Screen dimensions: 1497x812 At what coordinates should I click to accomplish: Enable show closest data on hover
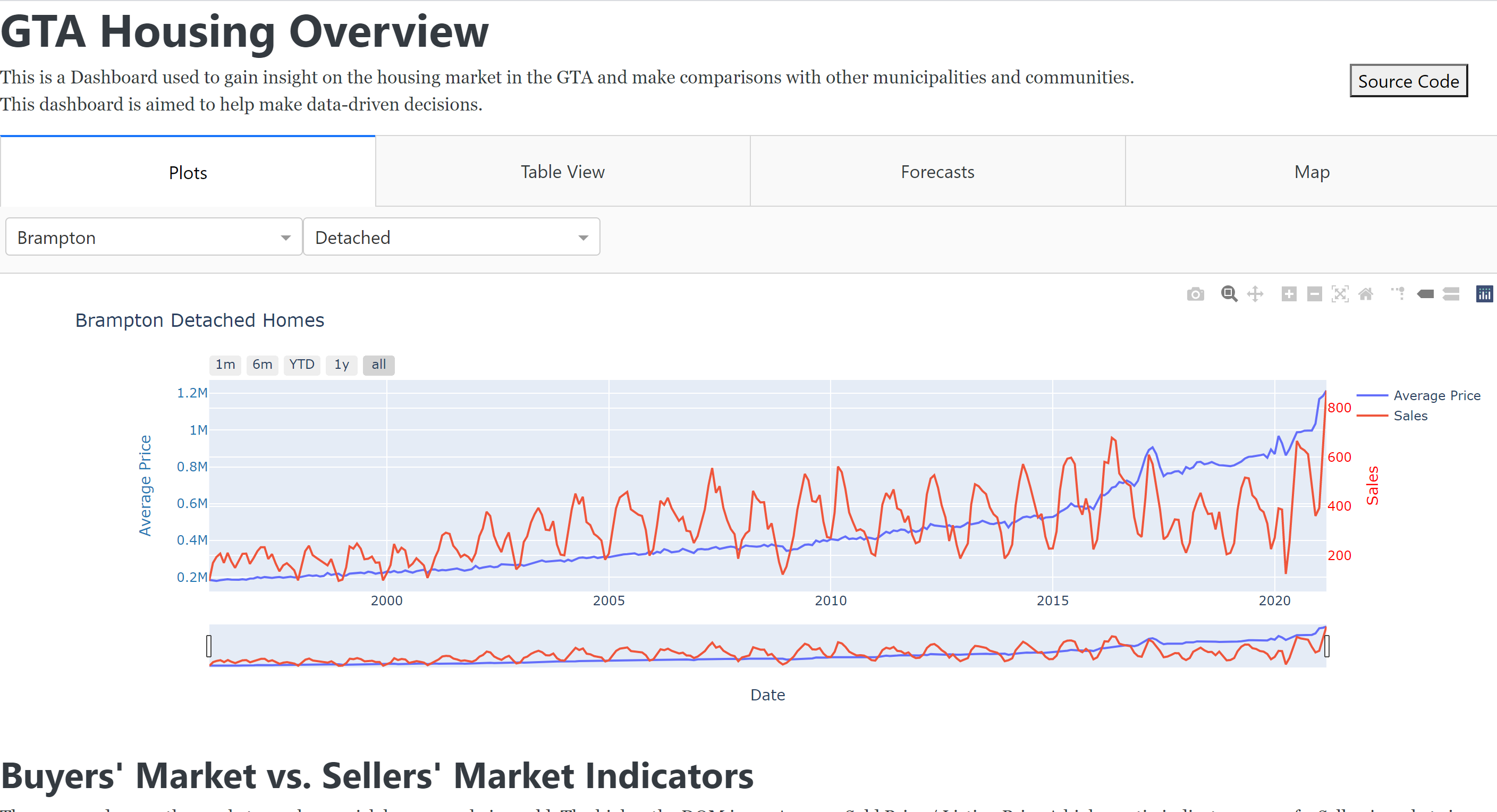tap(1425, 294)
